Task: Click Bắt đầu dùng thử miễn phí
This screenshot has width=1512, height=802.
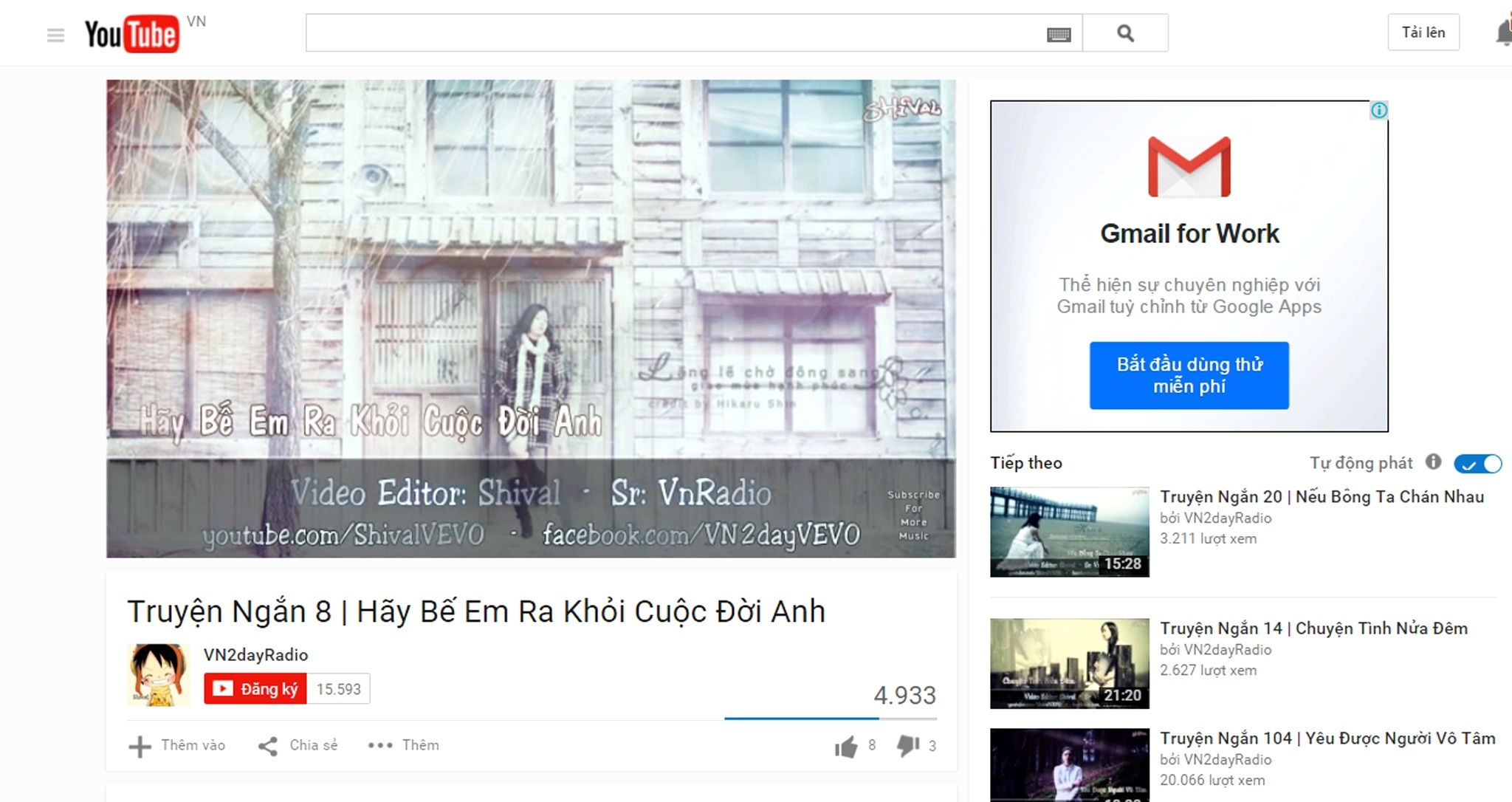Action: click(x=1189, y=375)
